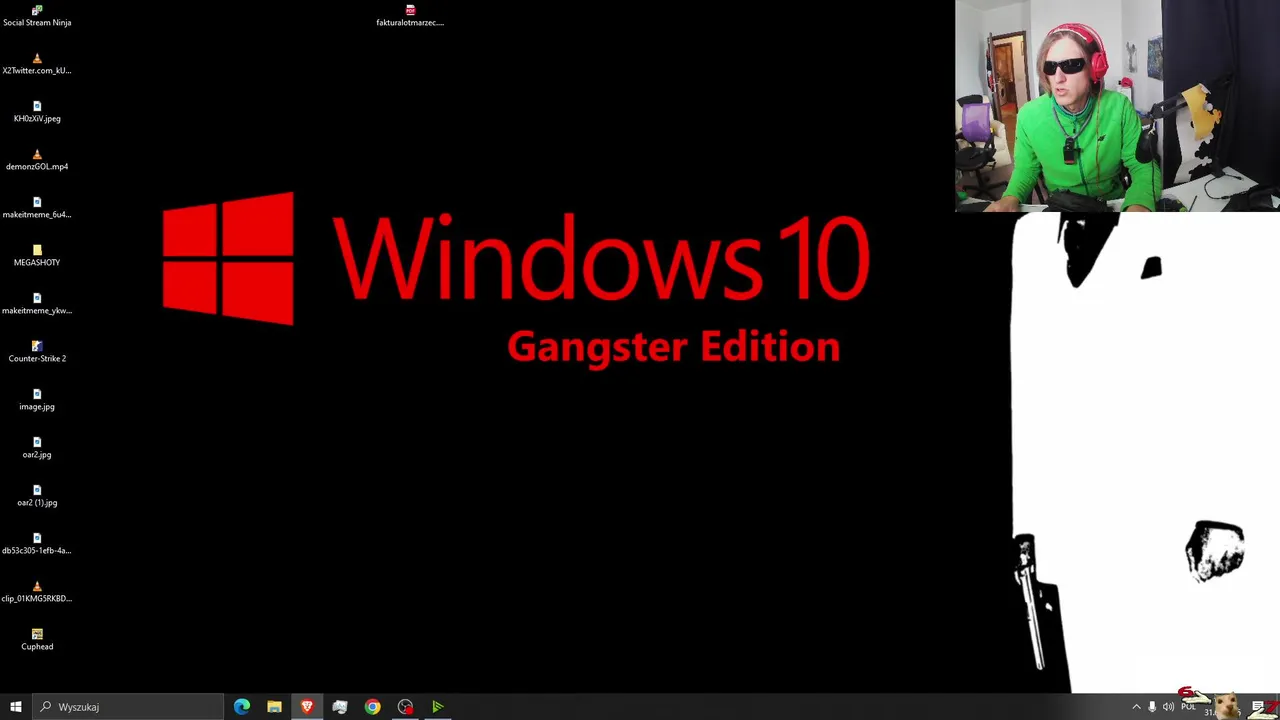Launch the Counter-Strike 2 shortcut

click(37, 352)
